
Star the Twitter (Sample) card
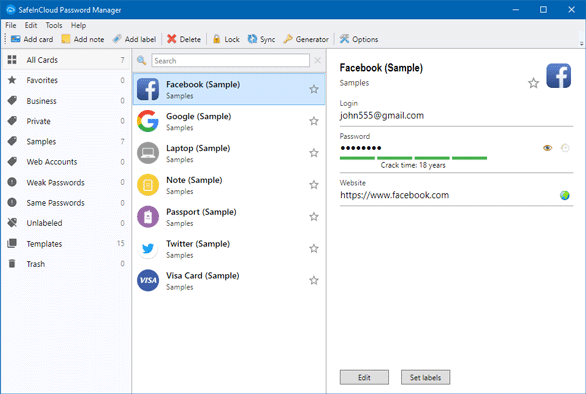coord(314,248)
